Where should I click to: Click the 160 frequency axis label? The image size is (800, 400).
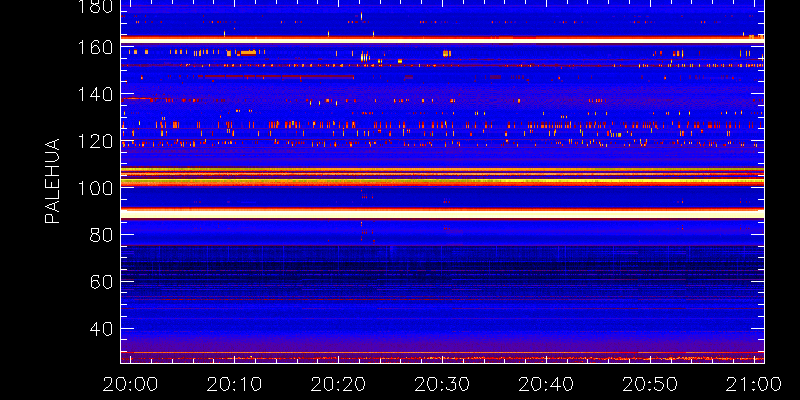pyautogui.click(x=95, y=47)
